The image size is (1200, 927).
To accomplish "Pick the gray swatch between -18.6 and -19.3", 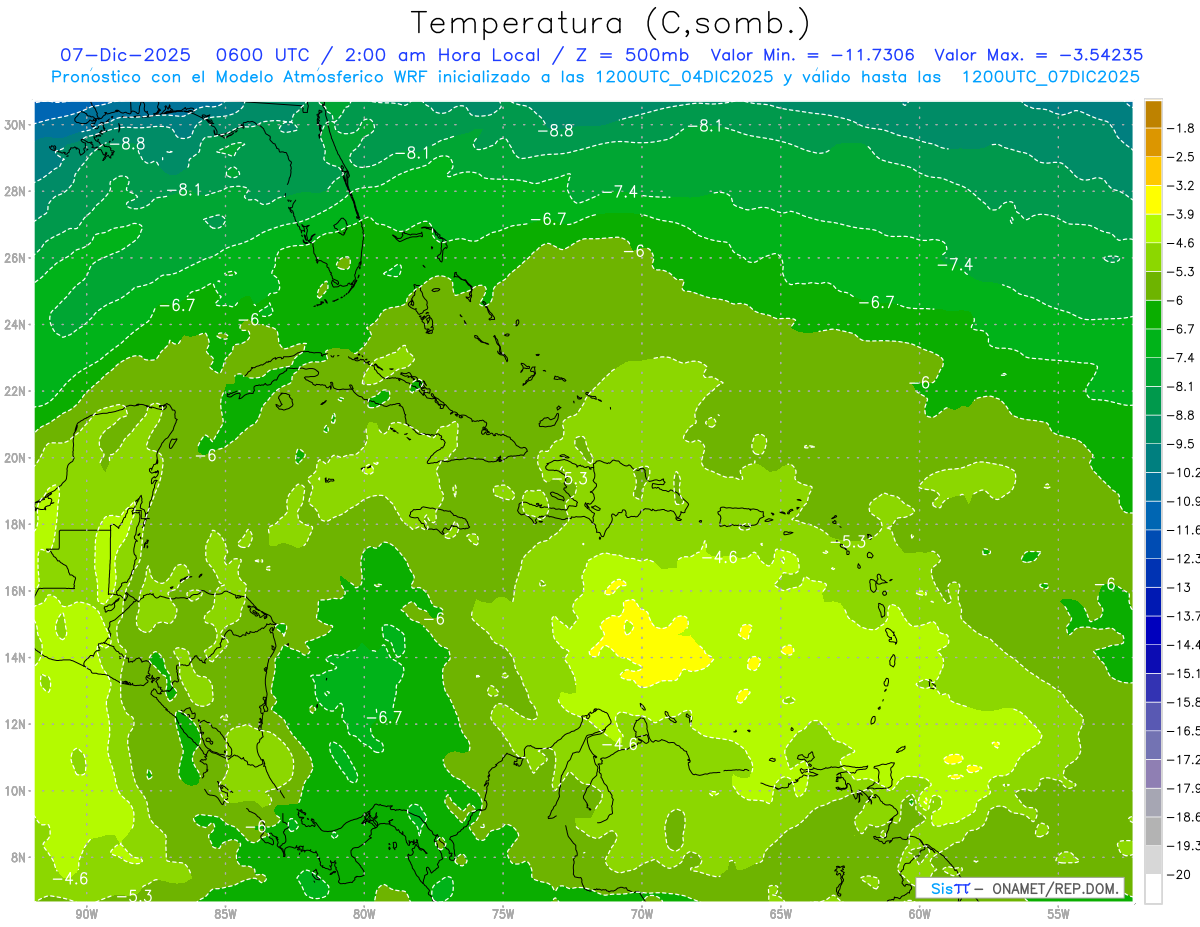I will (x=1153, y=831).
